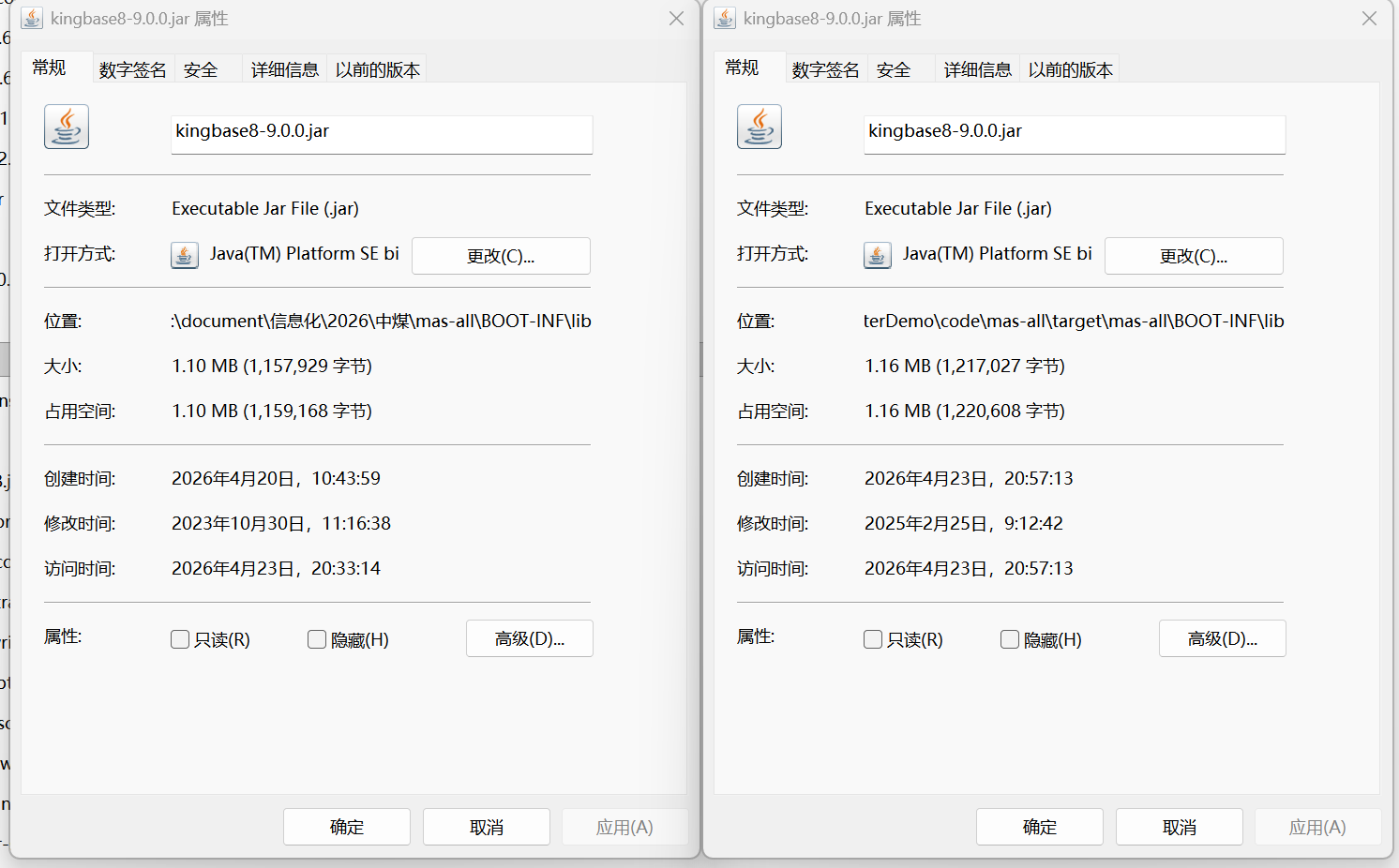The image size is (1399, 868).
Task: Enable 只读(R) checkbox in right properties window
Action: (873, 639)
